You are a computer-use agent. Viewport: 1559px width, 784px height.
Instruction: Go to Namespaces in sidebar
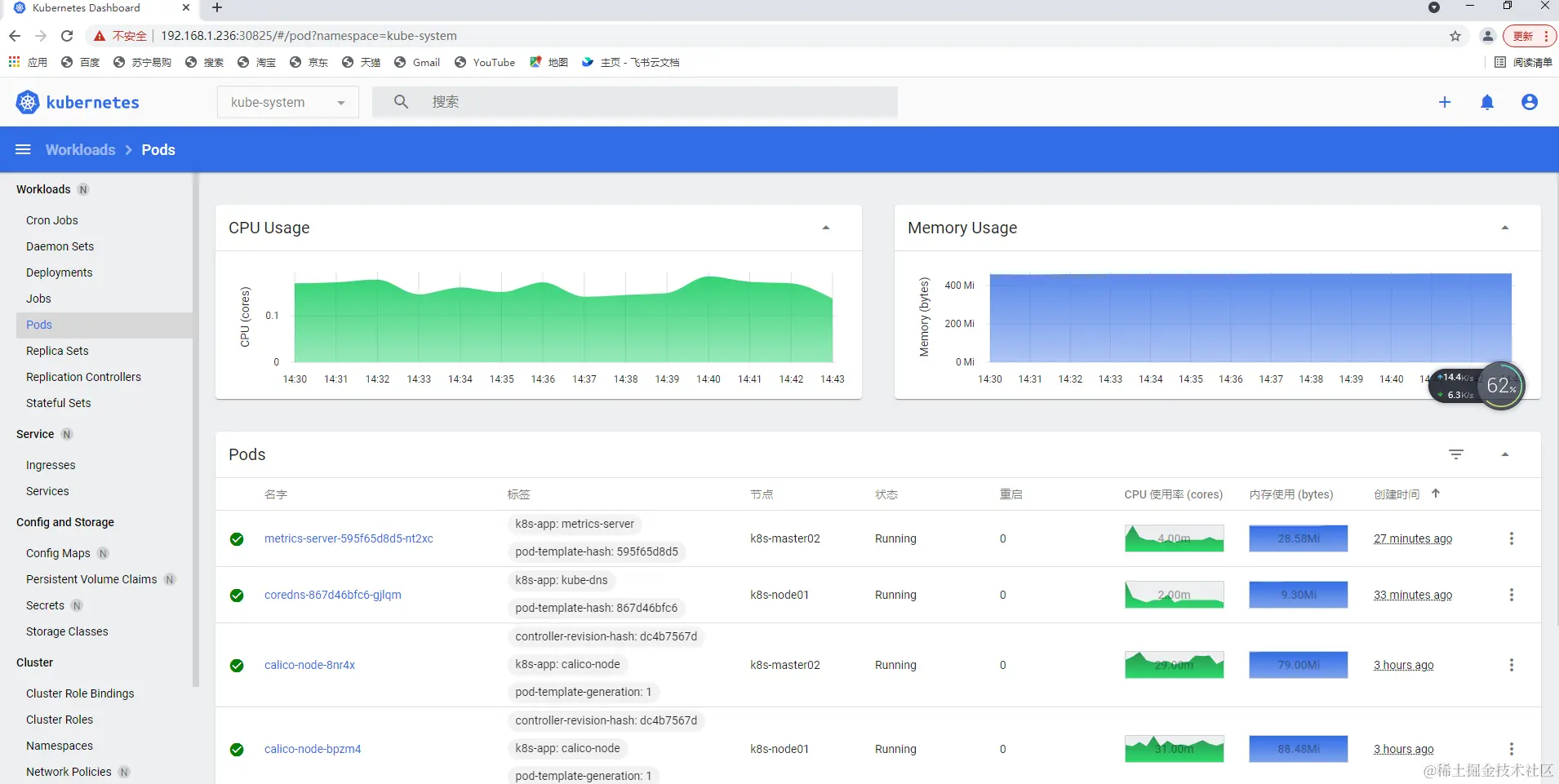pos(60,746)
